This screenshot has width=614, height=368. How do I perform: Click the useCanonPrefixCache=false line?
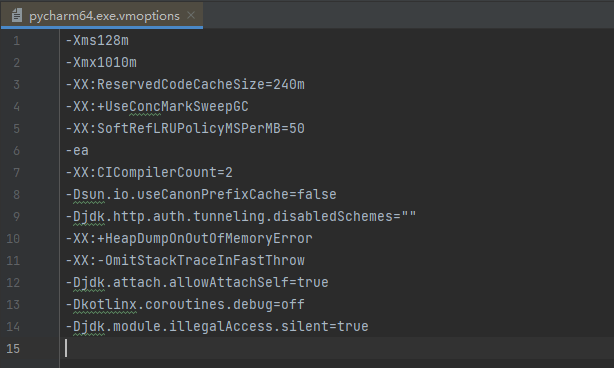(x=201, y=195)
